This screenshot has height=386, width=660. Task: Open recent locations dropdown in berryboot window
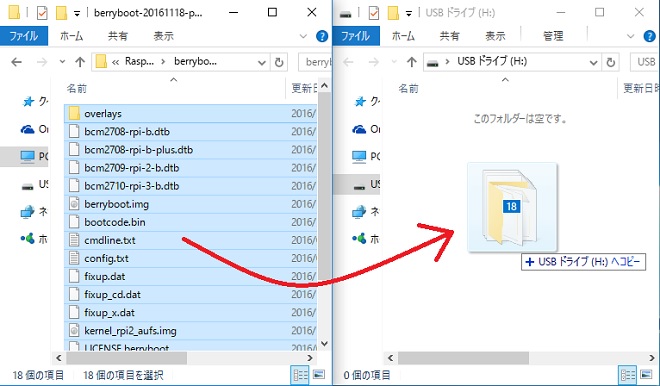click(62, 62)
